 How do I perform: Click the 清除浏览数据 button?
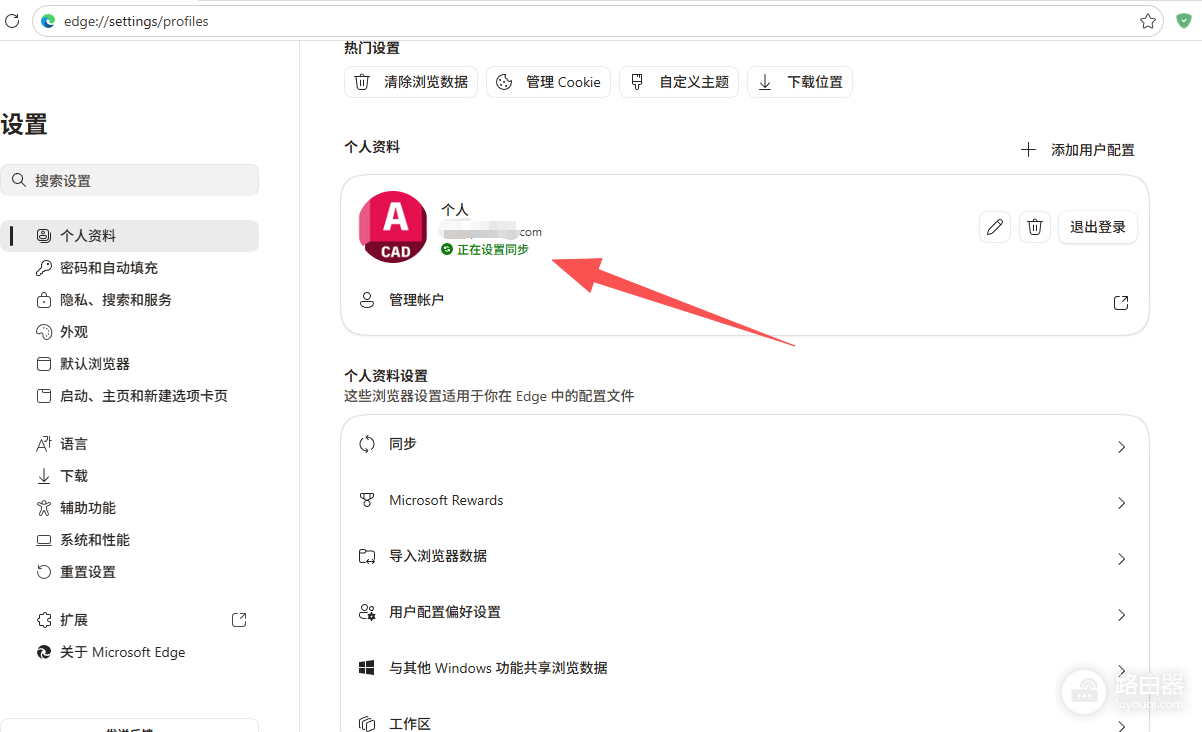click(x=411, y=82)
